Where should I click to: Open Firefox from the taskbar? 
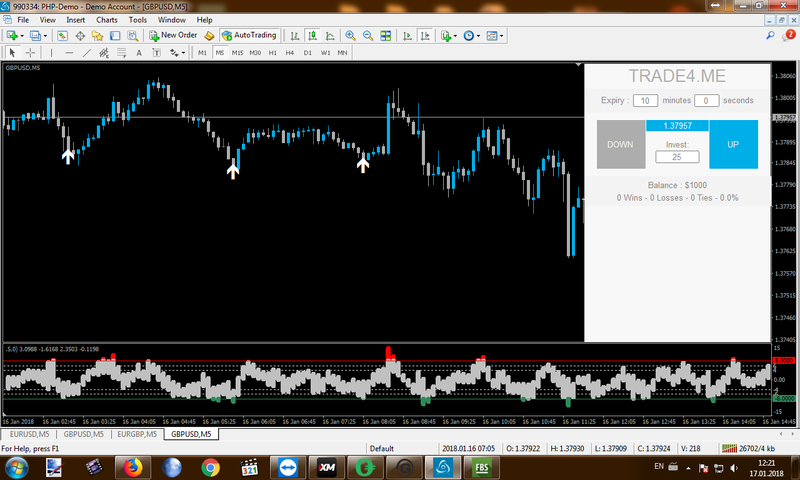133,467
